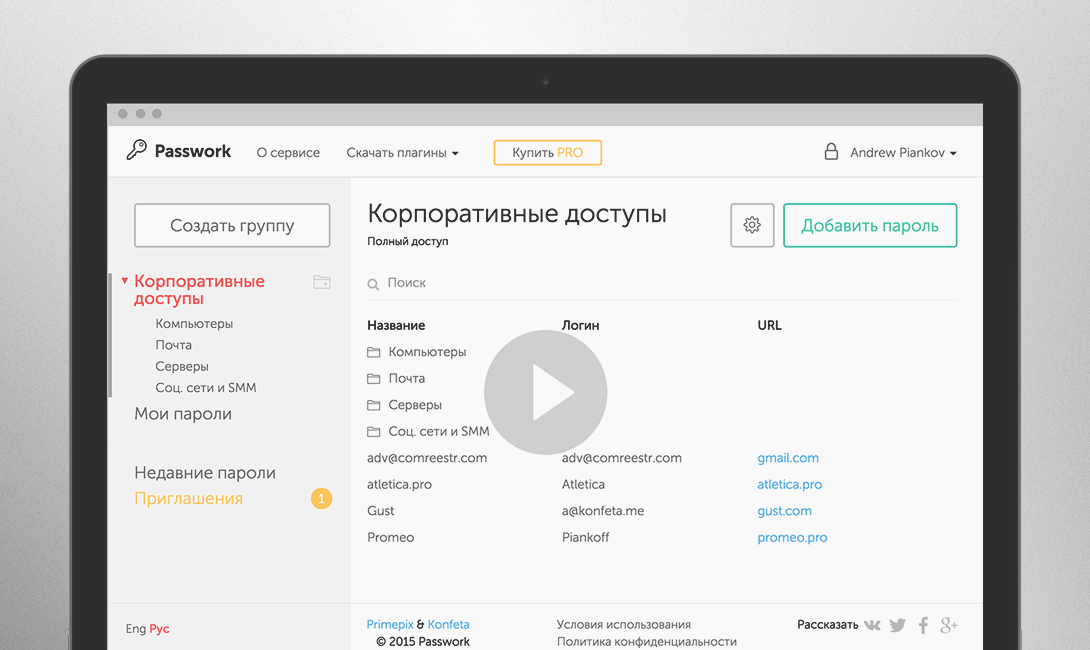The width and height of the screenshot is (1090, 650).
Task: Select Серверы in the sidebar tree
Action: point(182,366)
